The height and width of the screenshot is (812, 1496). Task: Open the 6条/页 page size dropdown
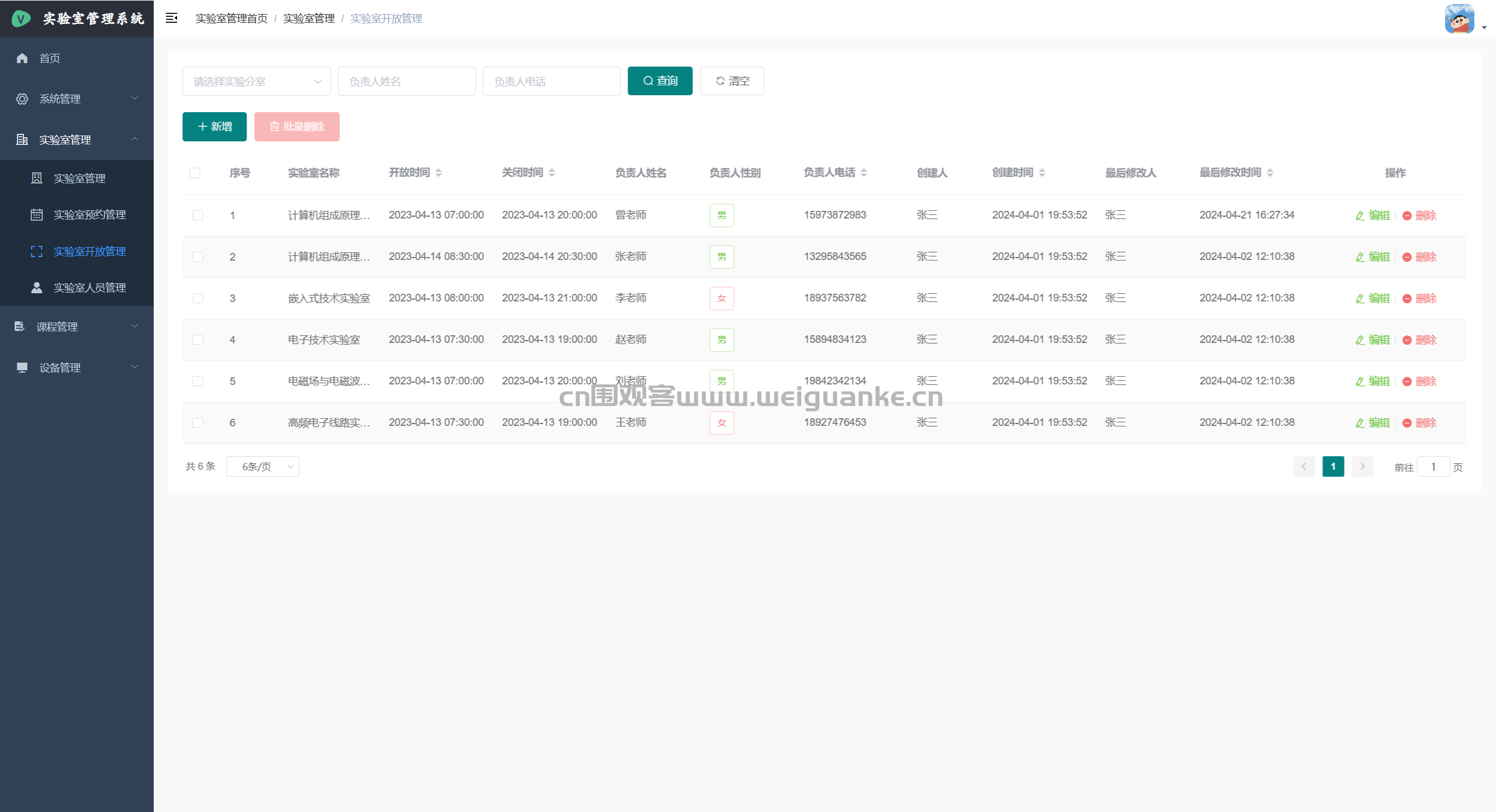[x=262, y=467]
